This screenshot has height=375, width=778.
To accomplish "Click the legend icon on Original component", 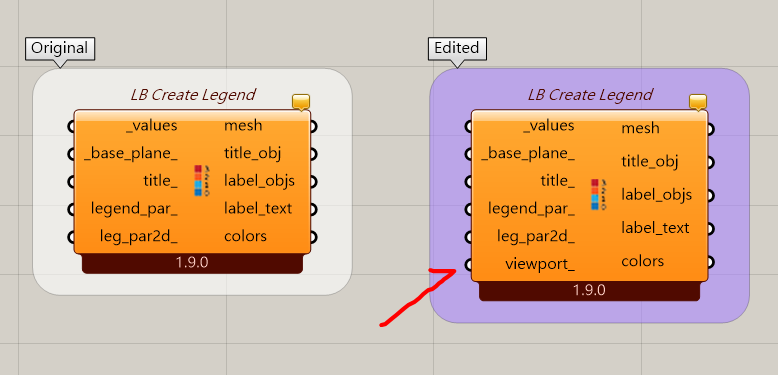I will coord(201,181).
